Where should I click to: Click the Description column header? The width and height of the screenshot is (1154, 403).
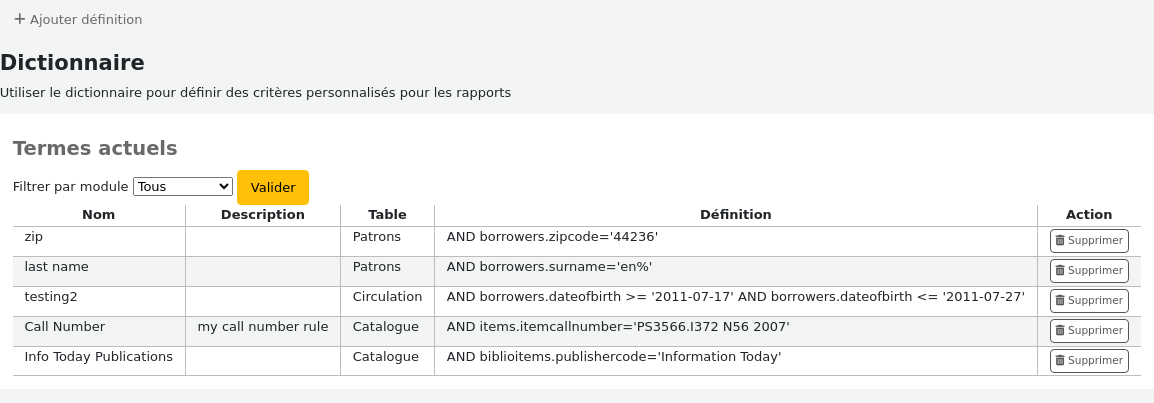click(263, 215)
